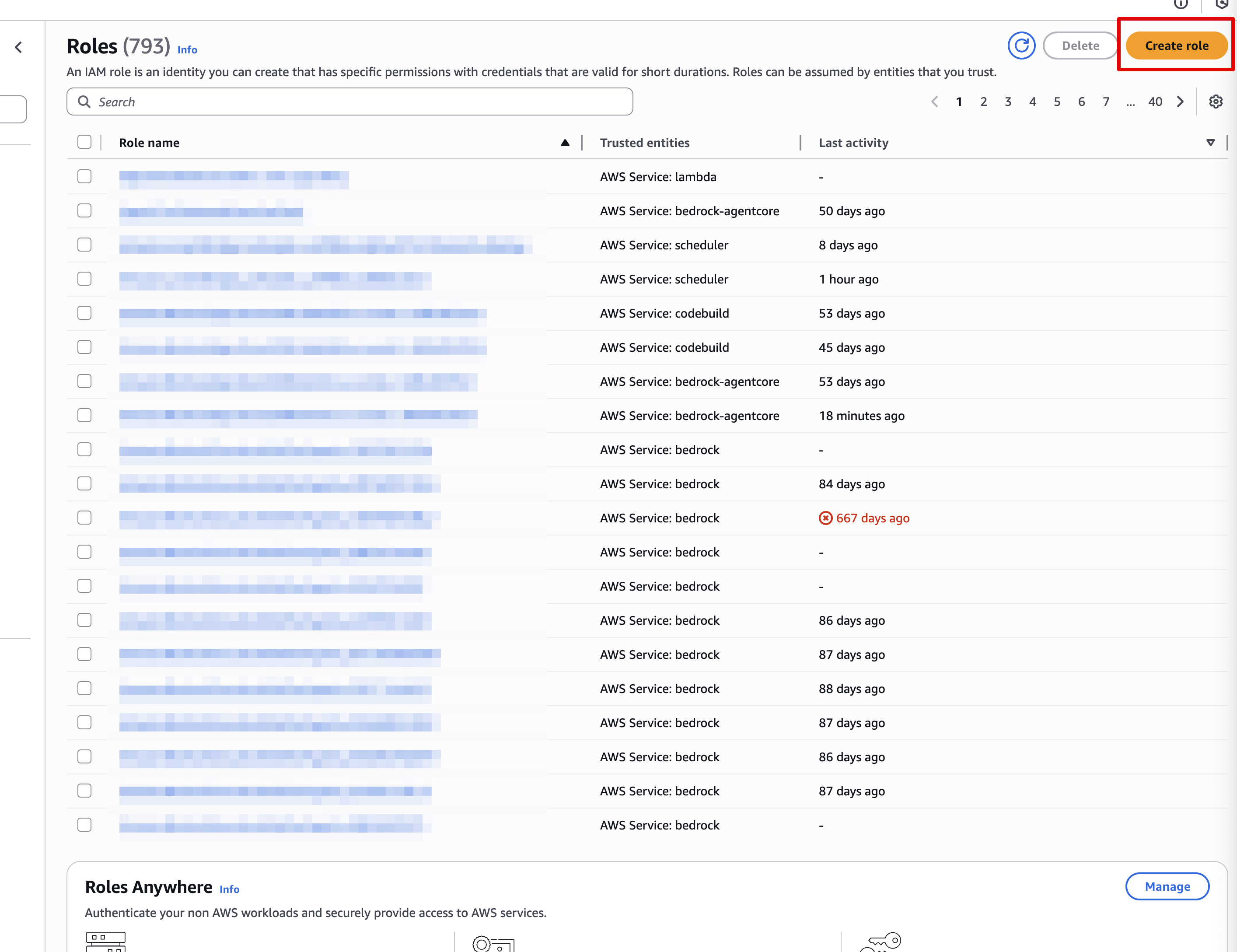This screenshot has width=1237, height=952.
Task: Click the Last activity sort arrow
Action: (1210, 143)
